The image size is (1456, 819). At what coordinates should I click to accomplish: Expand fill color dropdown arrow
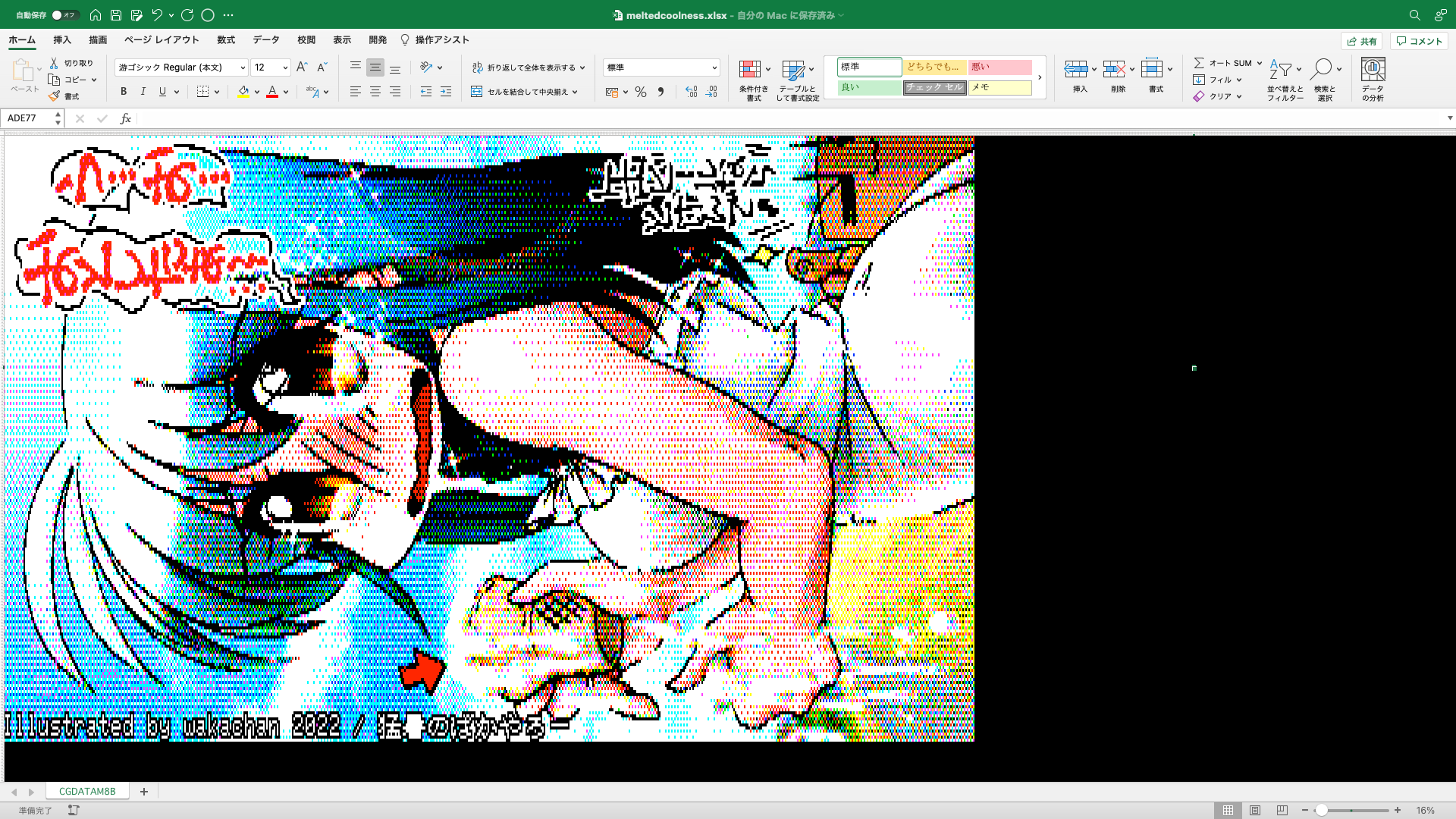(257, 92)
